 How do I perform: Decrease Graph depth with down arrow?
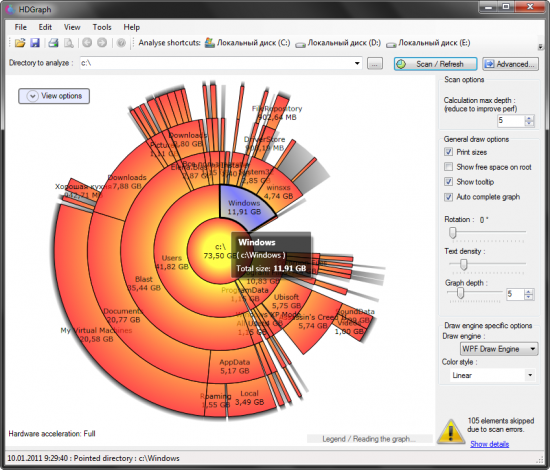pyautogui.click(x=529, y=297)
